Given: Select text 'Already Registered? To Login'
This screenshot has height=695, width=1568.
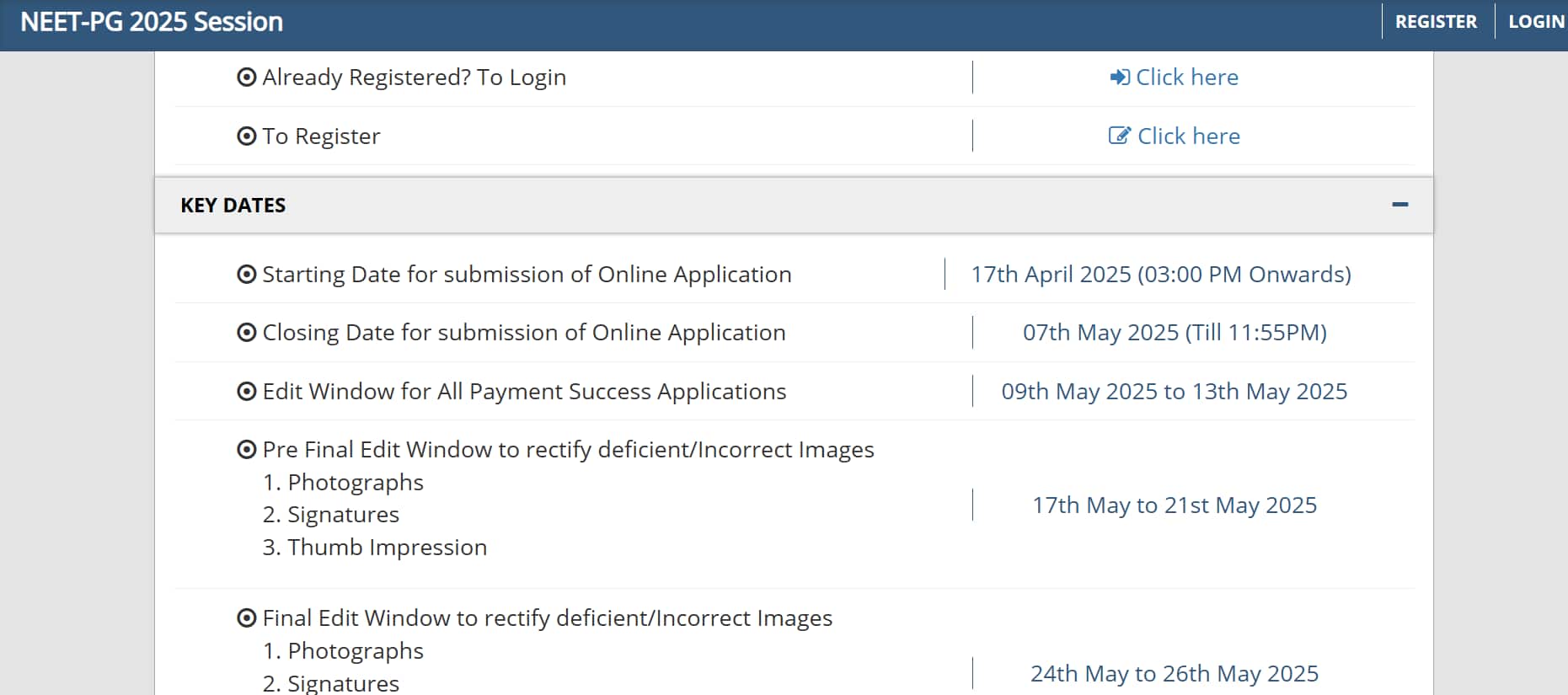Looking at the screenshot, I should (x=415, y=78).
